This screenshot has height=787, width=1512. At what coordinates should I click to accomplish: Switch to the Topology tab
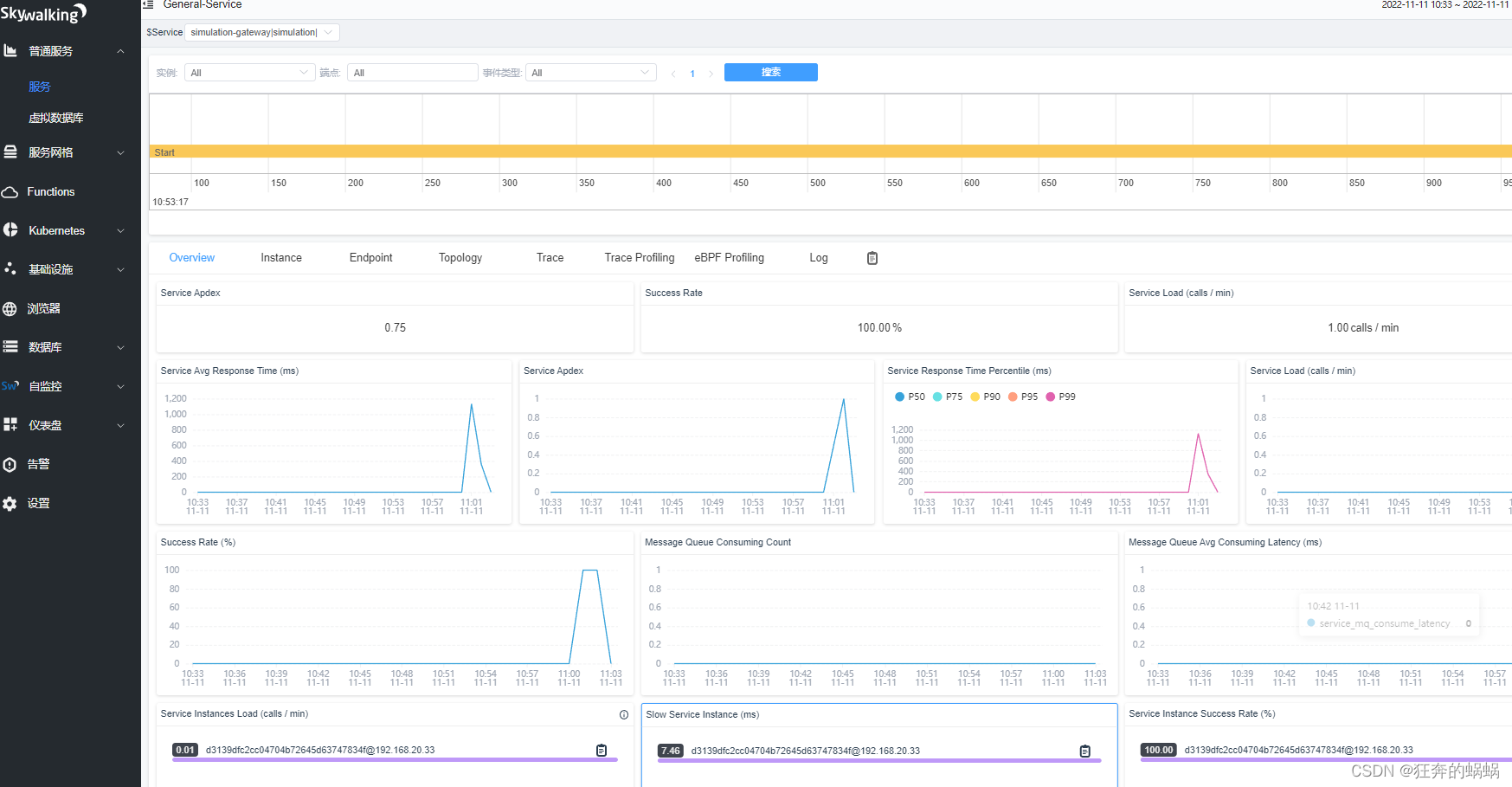tap(460, 258)
